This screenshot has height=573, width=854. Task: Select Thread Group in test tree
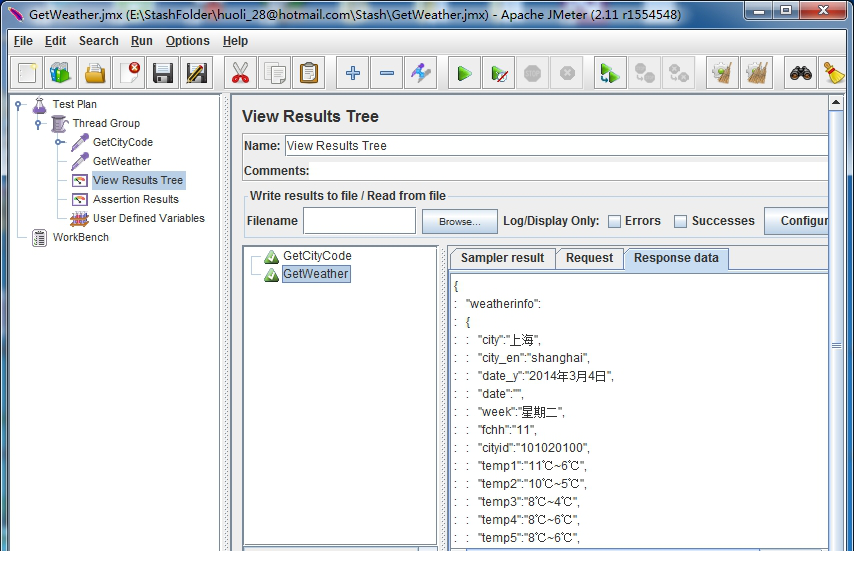106,123
